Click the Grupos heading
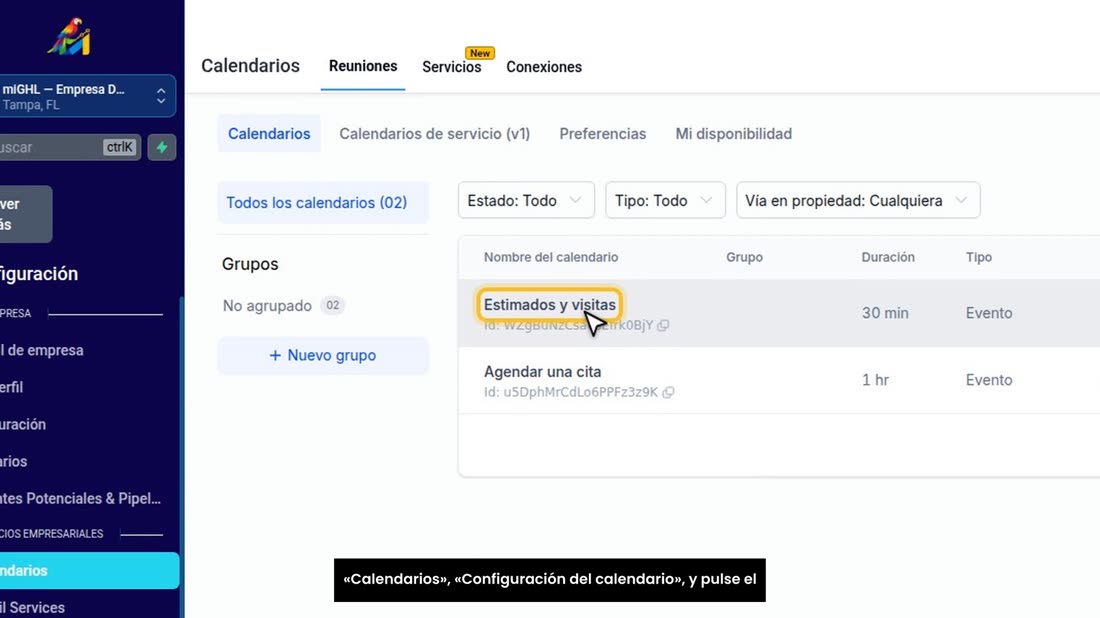1100x618 pixels. tap(250, 264)
